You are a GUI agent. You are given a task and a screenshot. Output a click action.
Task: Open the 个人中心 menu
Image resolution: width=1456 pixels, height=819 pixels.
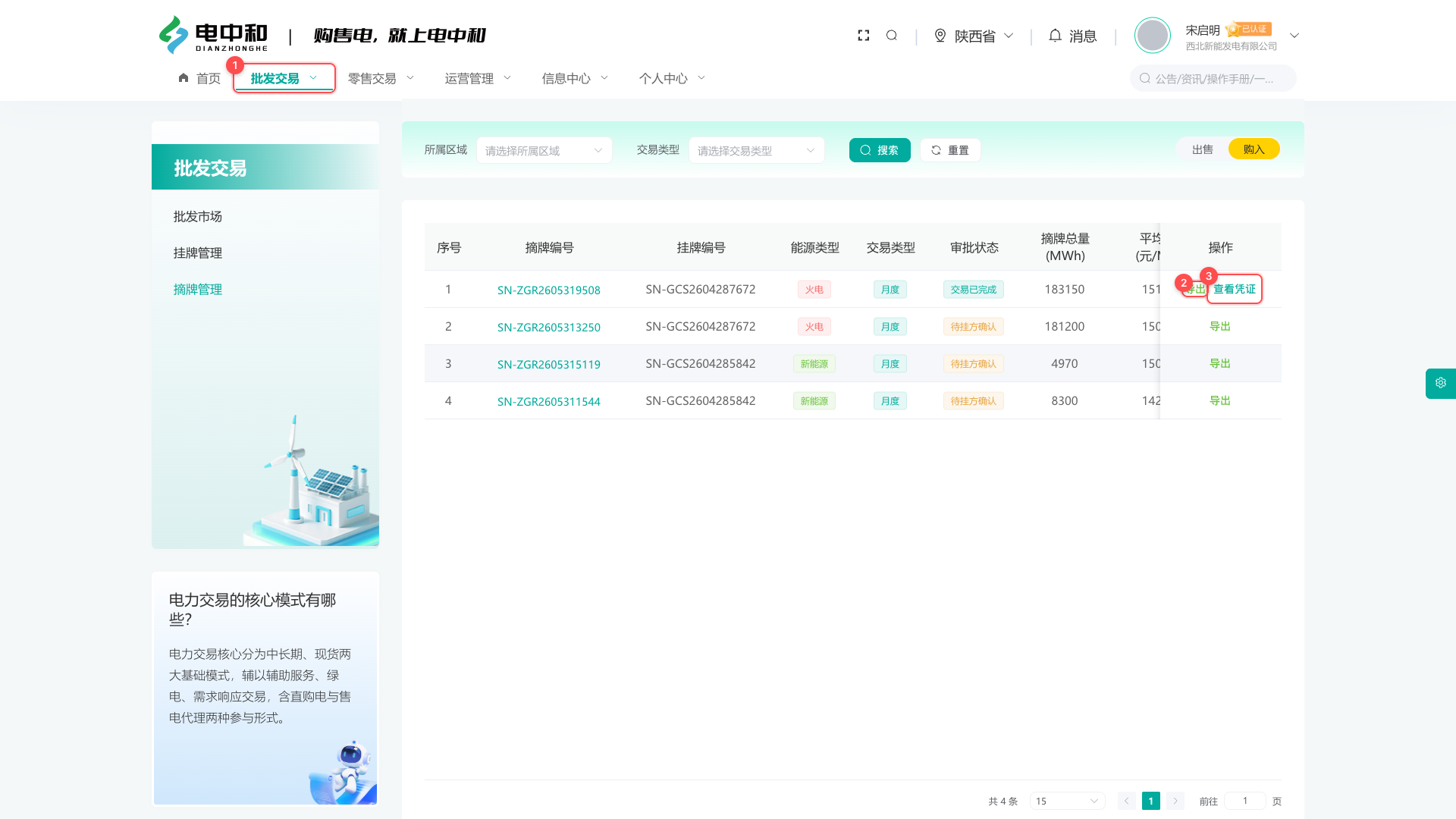click(x=672, y=78)
